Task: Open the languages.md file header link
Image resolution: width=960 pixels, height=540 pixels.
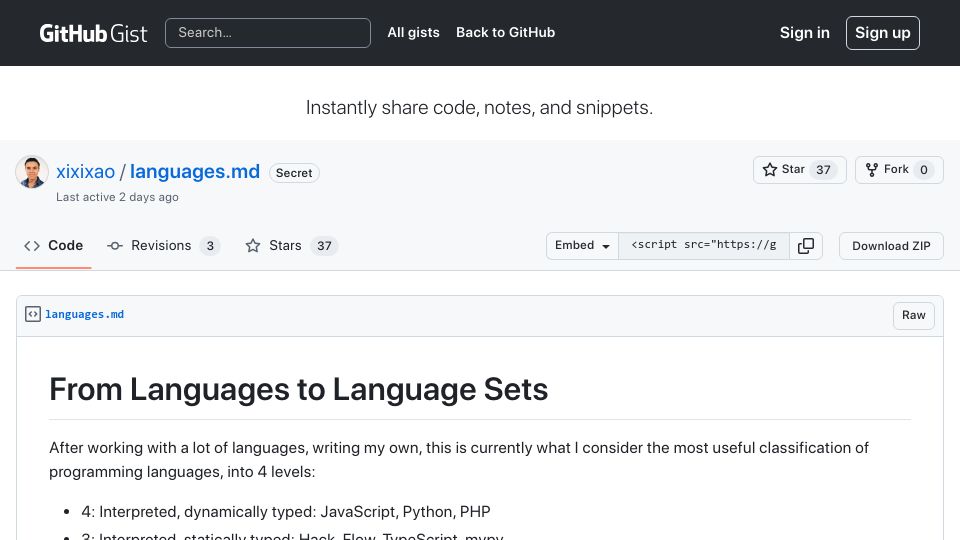Action: (x=84, y=314)
